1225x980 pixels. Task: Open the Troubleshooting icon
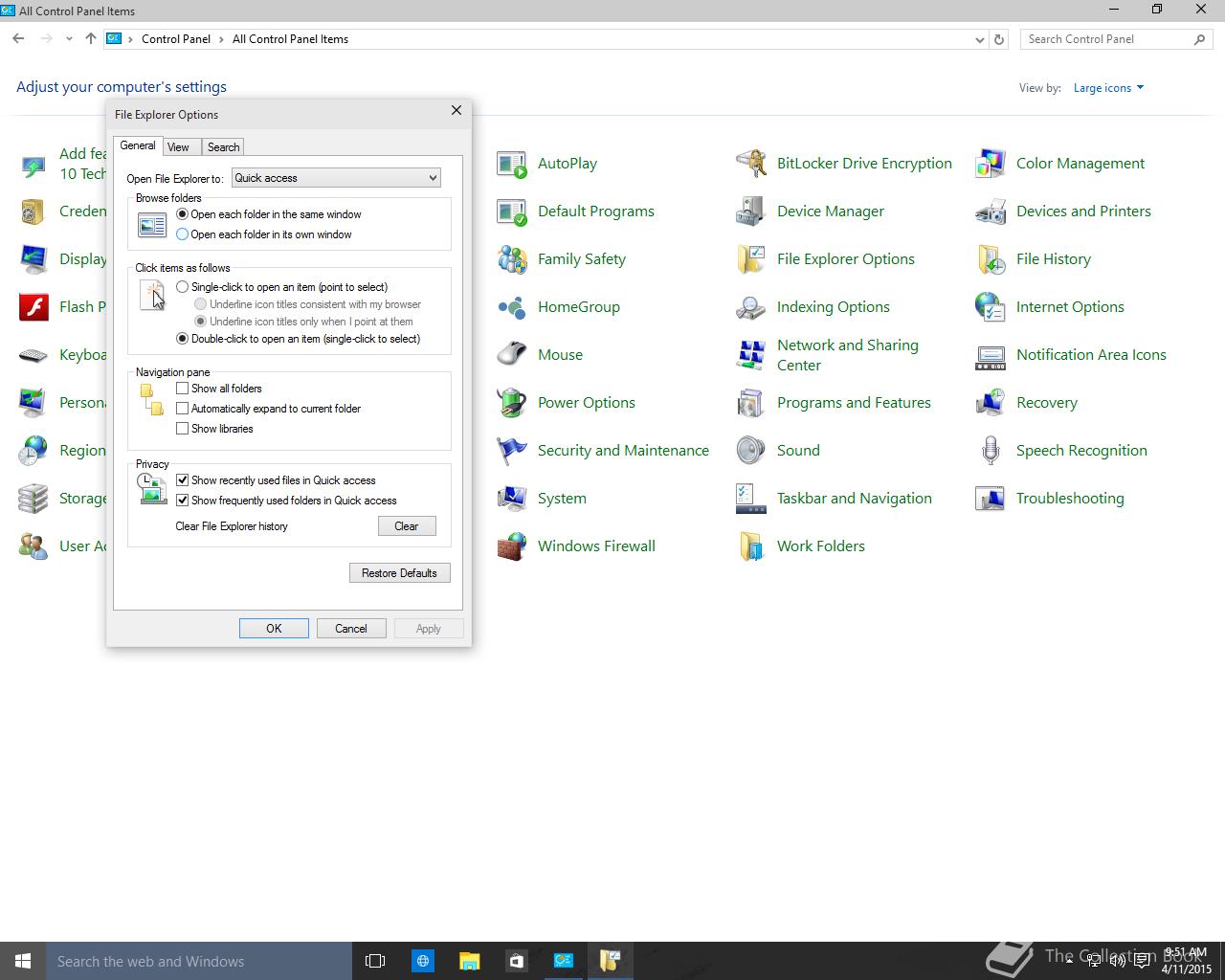click(991, 499)
